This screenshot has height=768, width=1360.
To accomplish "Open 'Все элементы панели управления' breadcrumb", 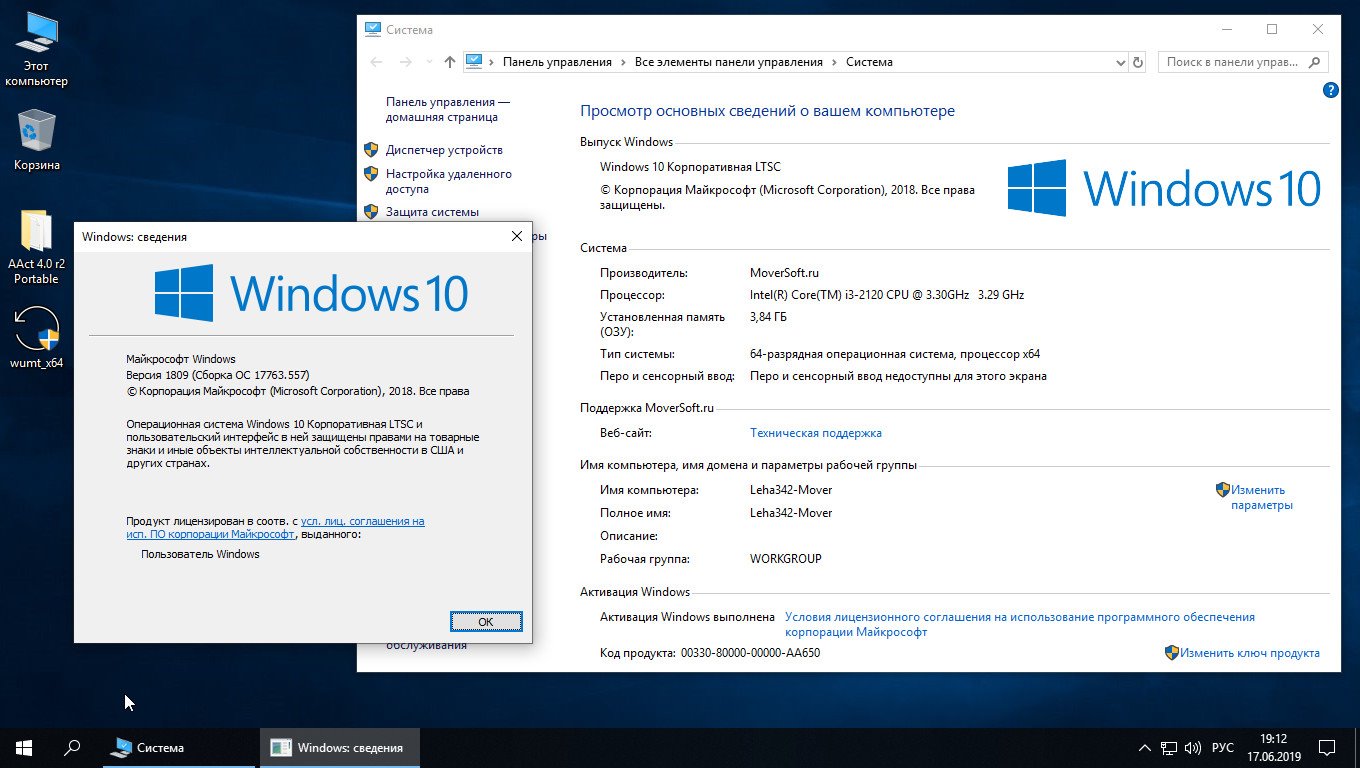I will click(x=728, y=62).
